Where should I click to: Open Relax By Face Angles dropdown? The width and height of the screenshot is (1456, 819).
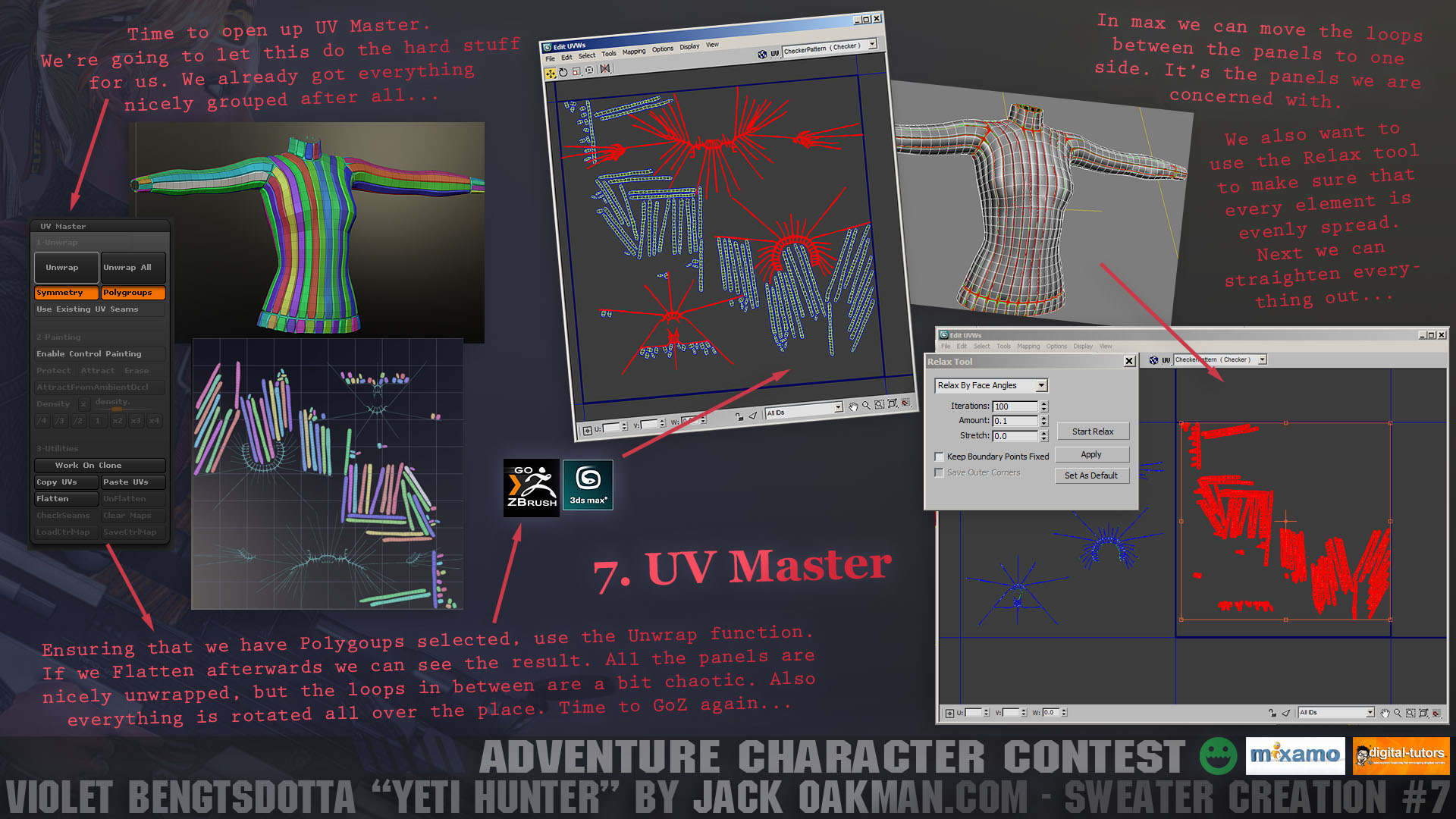(x=1042, y=385)
